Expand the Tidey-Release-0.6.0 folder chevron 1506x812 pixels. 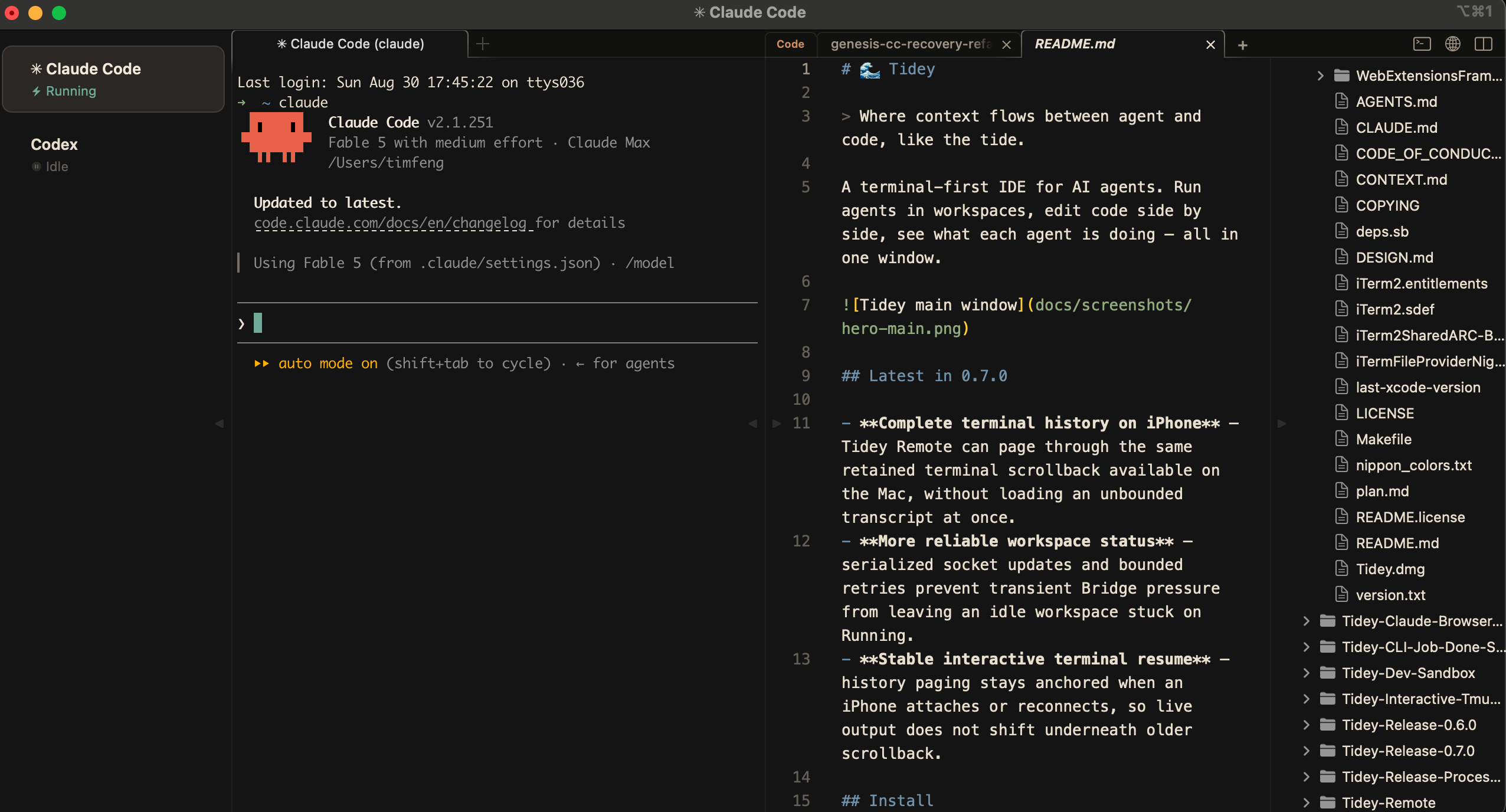click(x=1307, y=725)
